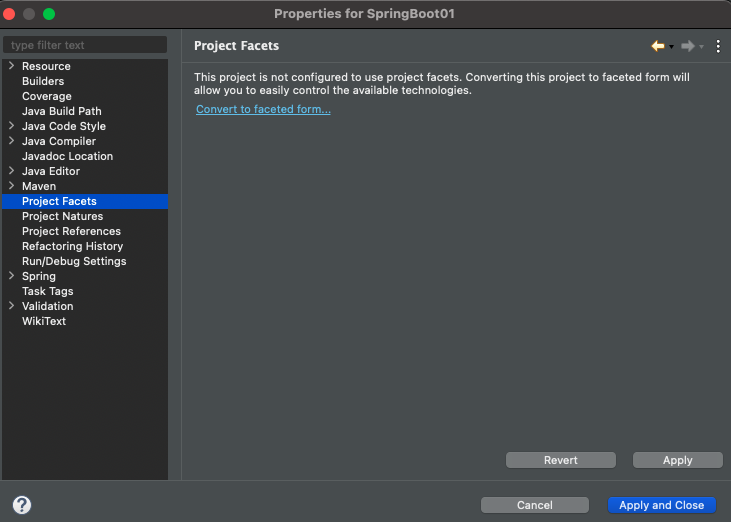
Task: Open the three-dot view menu
Action: tap(718, 46)
